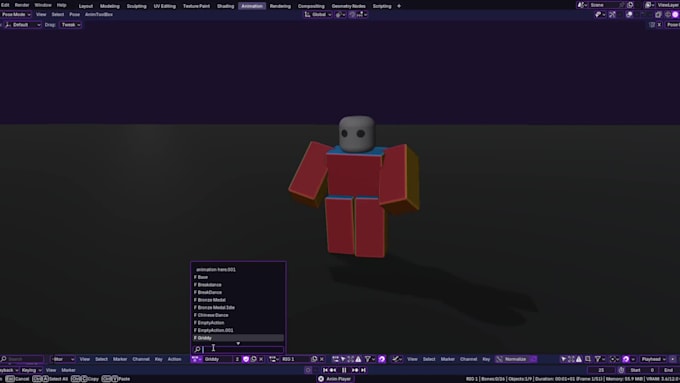Open the Drag Tweak dropdown
Screen dimensions: 680x383
pyautogui.click(x=70, y=25)
